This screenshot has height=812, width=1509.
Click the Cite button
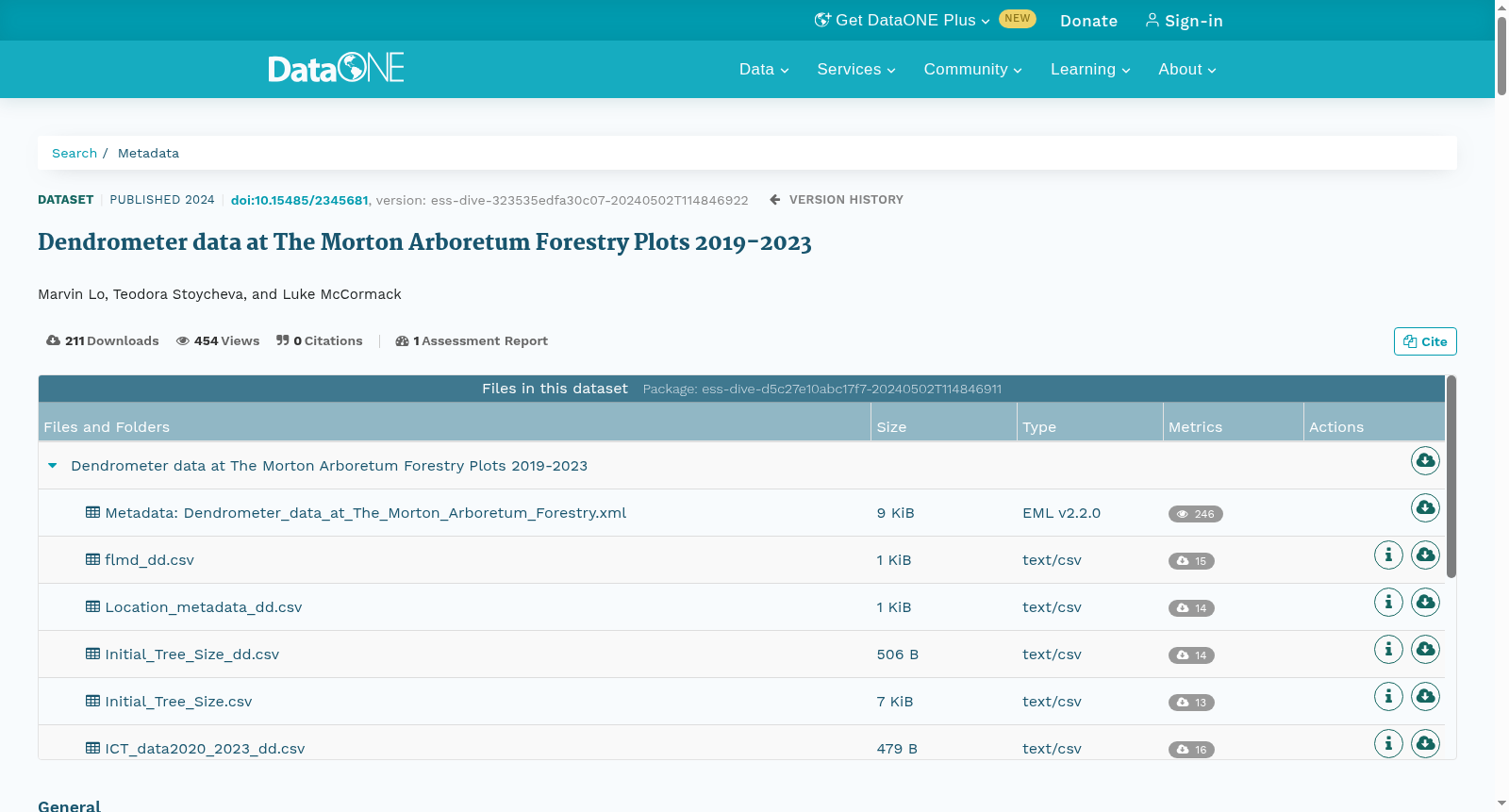pyautogui.click(x=1425, y=341)
